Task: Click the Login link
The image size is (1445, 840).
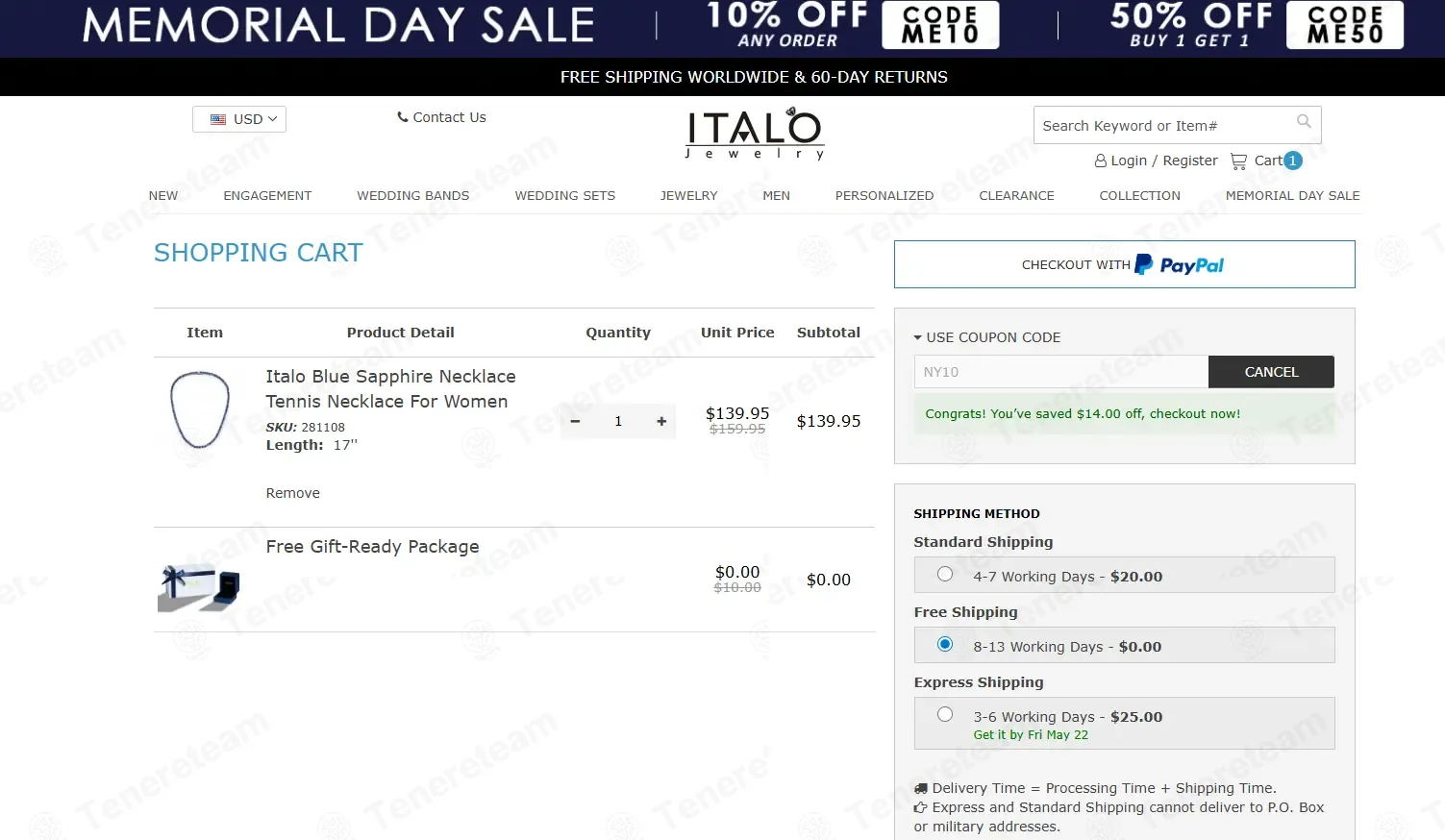Action: click(1129, 161)
